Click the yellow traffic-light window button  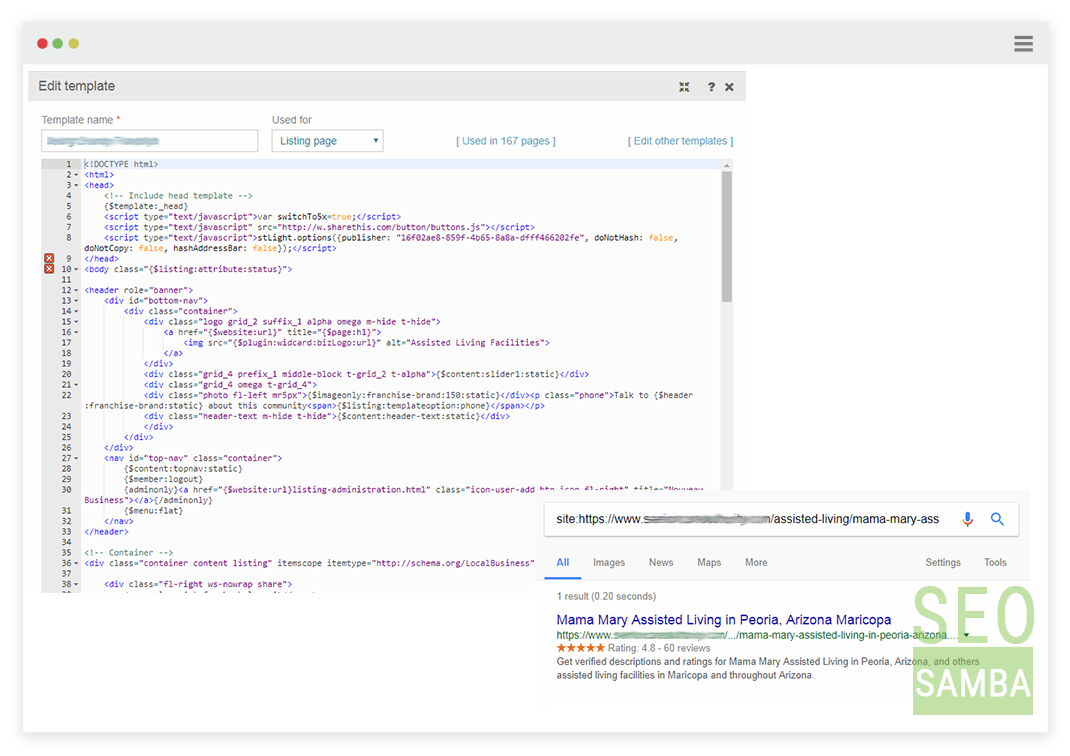tap(71, 43)
